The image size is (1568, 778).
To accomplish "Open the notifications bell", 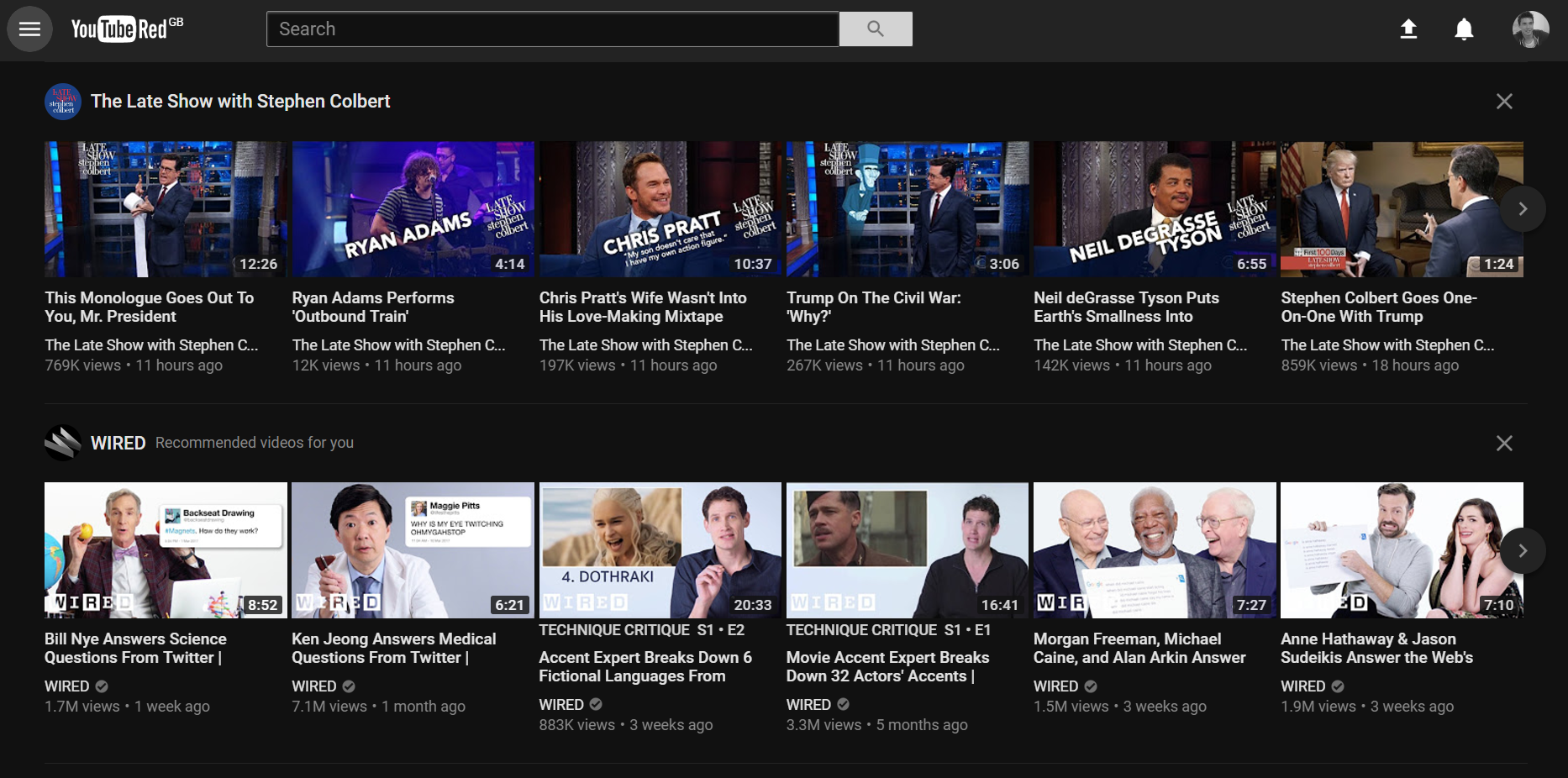I will tap(1464, 29).
